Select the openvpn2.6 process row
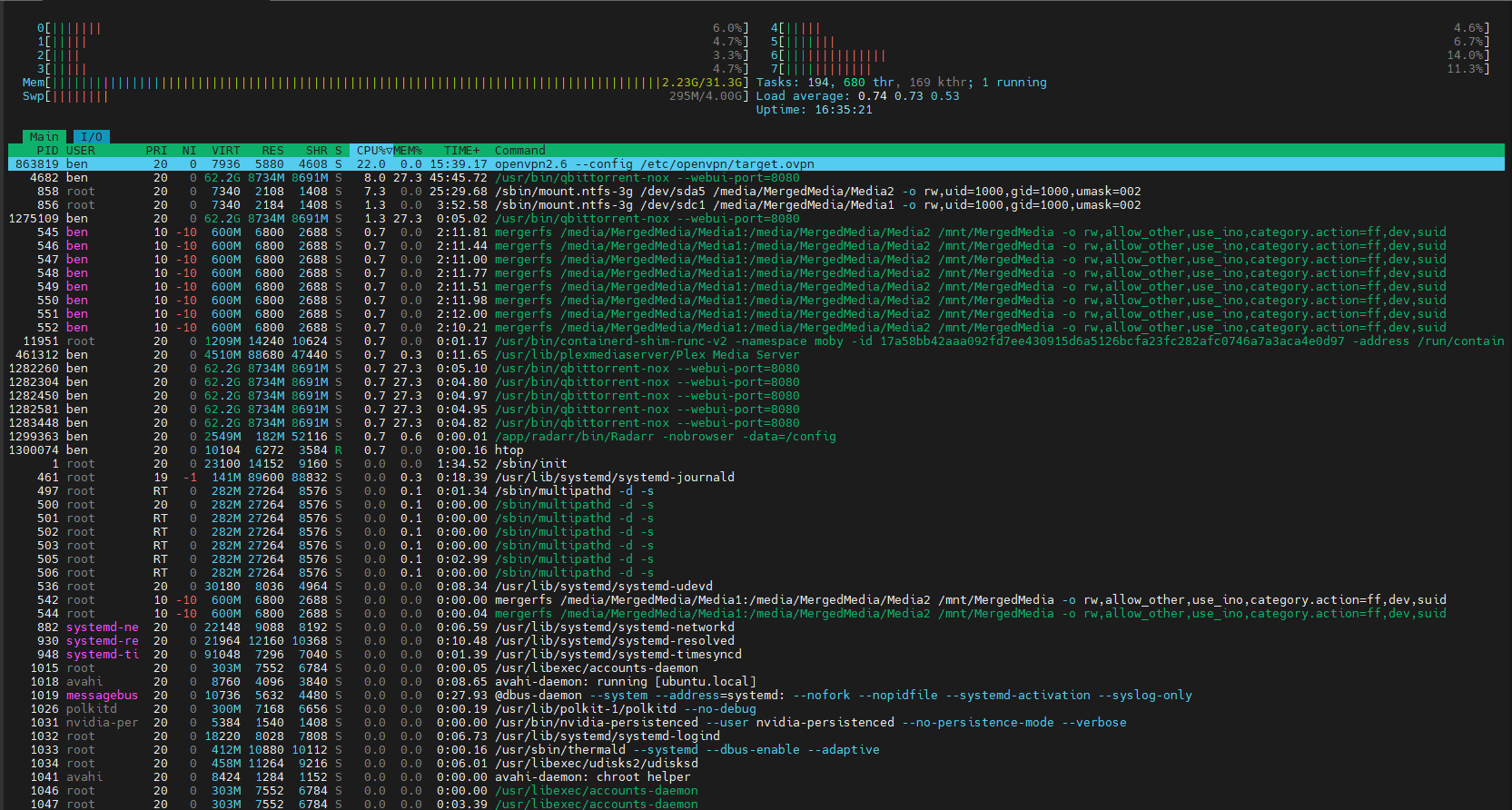The image size is (1512, 810). click(x=756, y=164)
